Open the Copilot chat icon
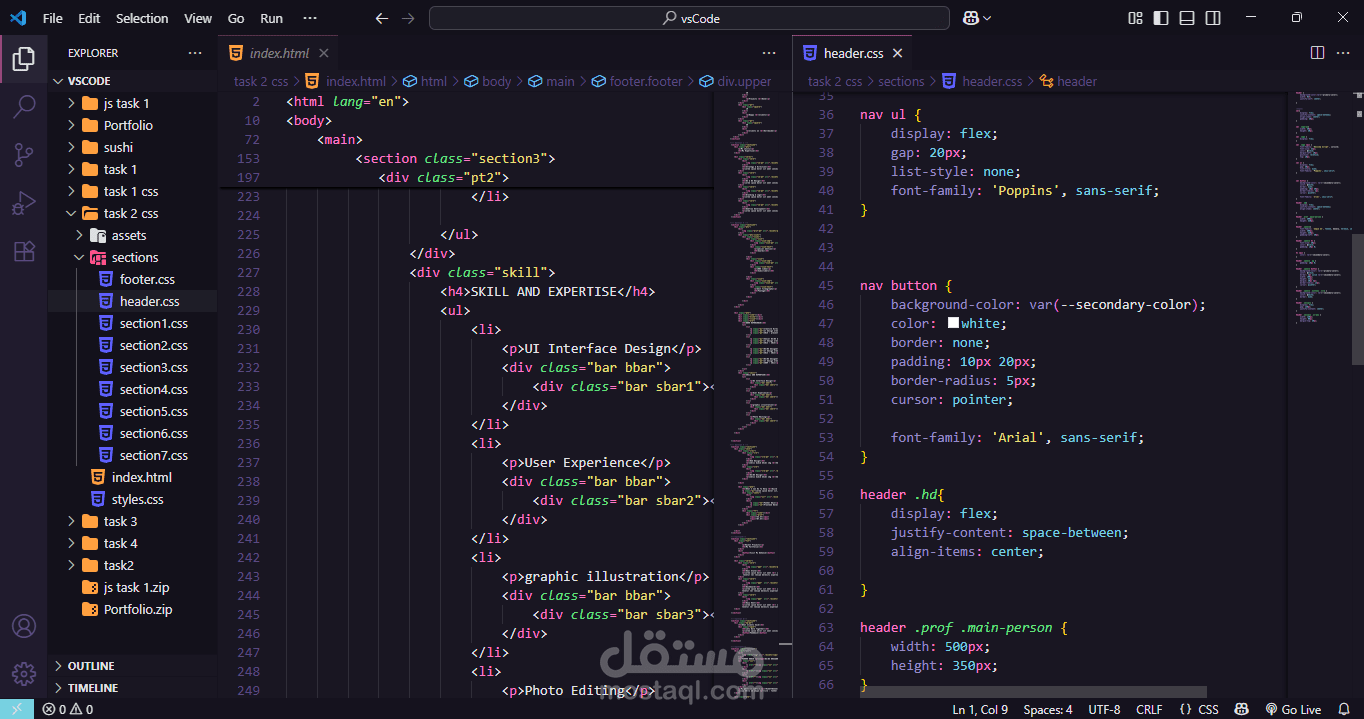 [970, 18]
